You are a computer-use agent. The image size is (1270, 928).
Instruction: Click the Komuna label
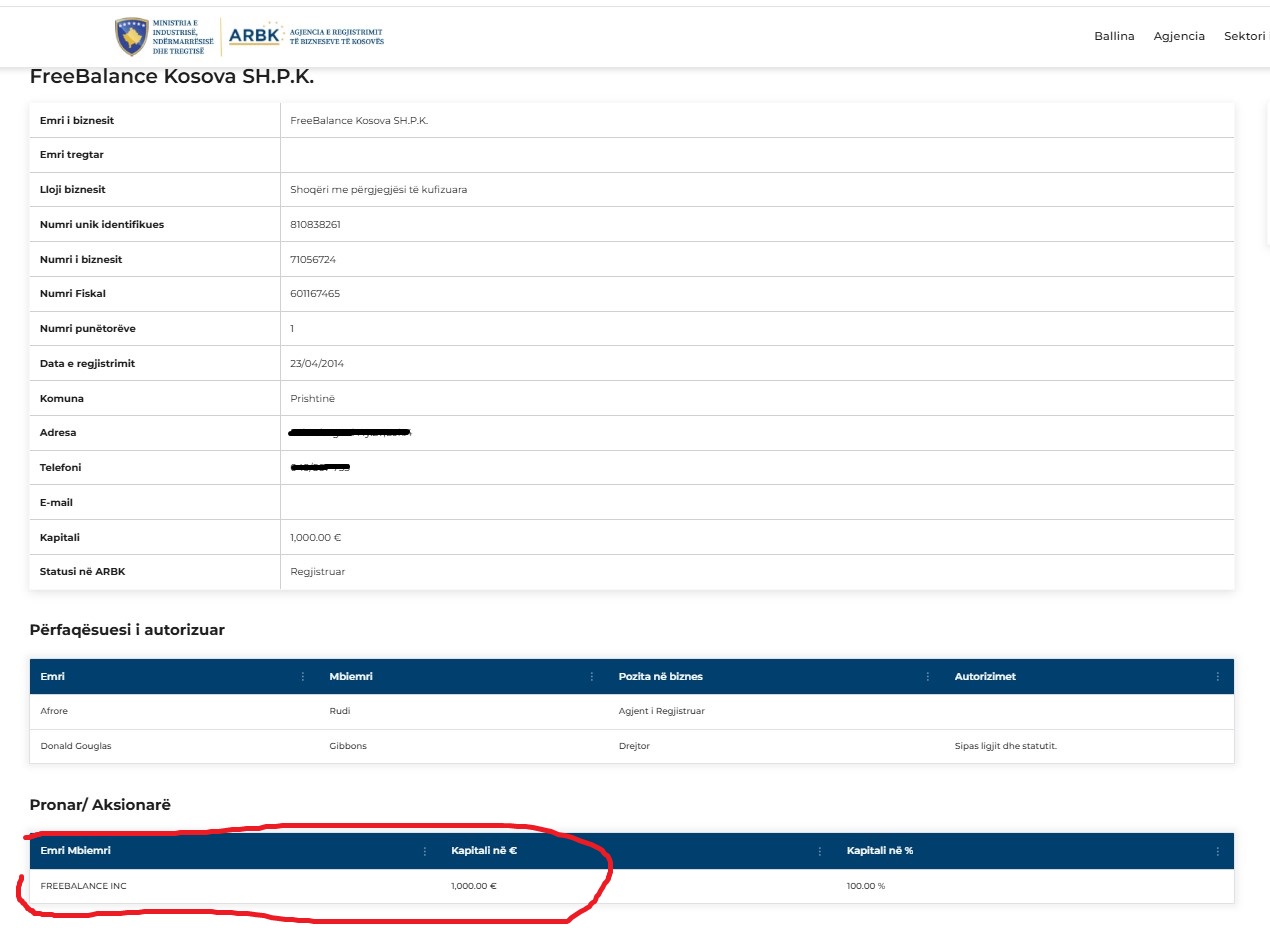coord(62,399)
